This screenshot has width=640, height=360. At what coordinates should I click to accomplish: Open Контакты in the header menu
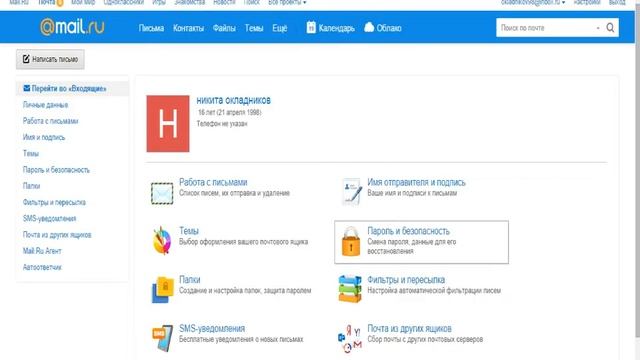point(188,28)
